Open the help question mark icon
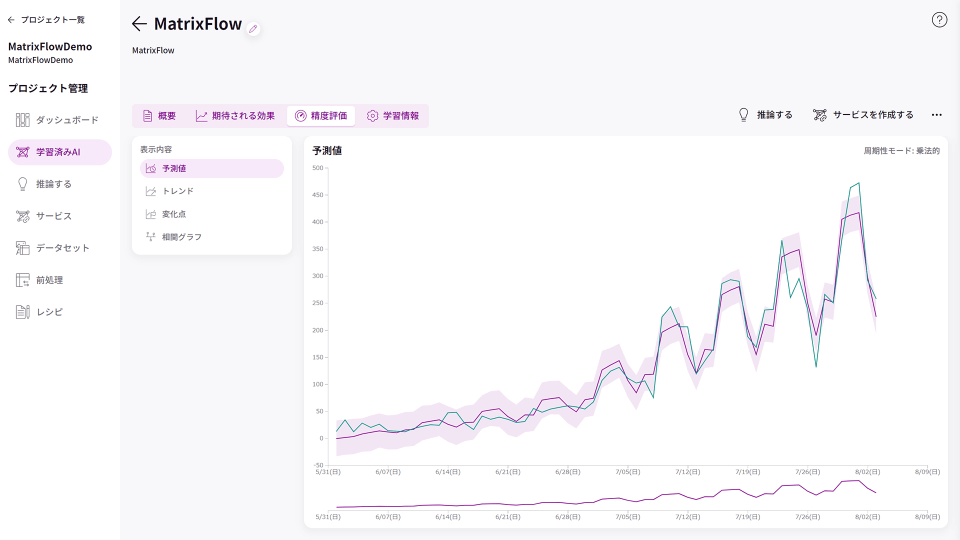Image resolution: width=960 pixels, height=540 pixels. [939, 20]
